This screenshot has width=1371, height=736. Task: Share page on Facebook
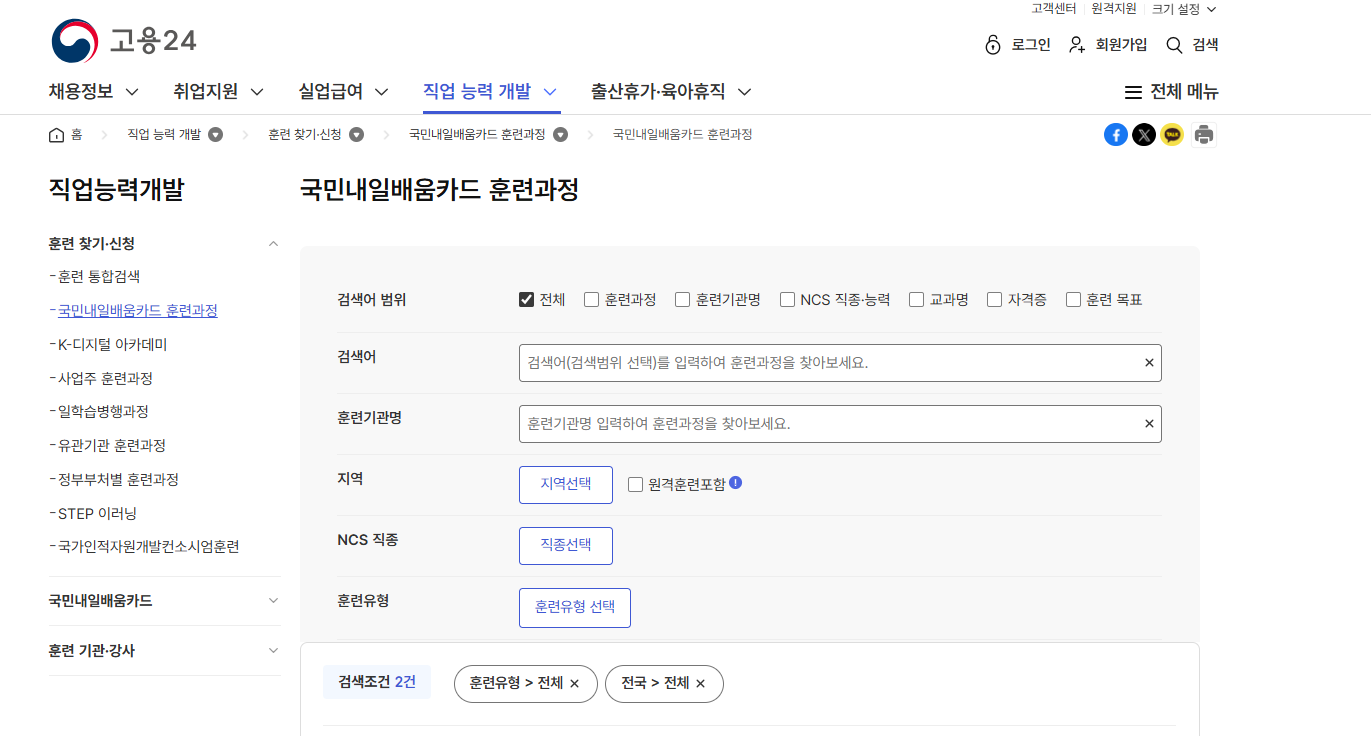(1116, 135)
